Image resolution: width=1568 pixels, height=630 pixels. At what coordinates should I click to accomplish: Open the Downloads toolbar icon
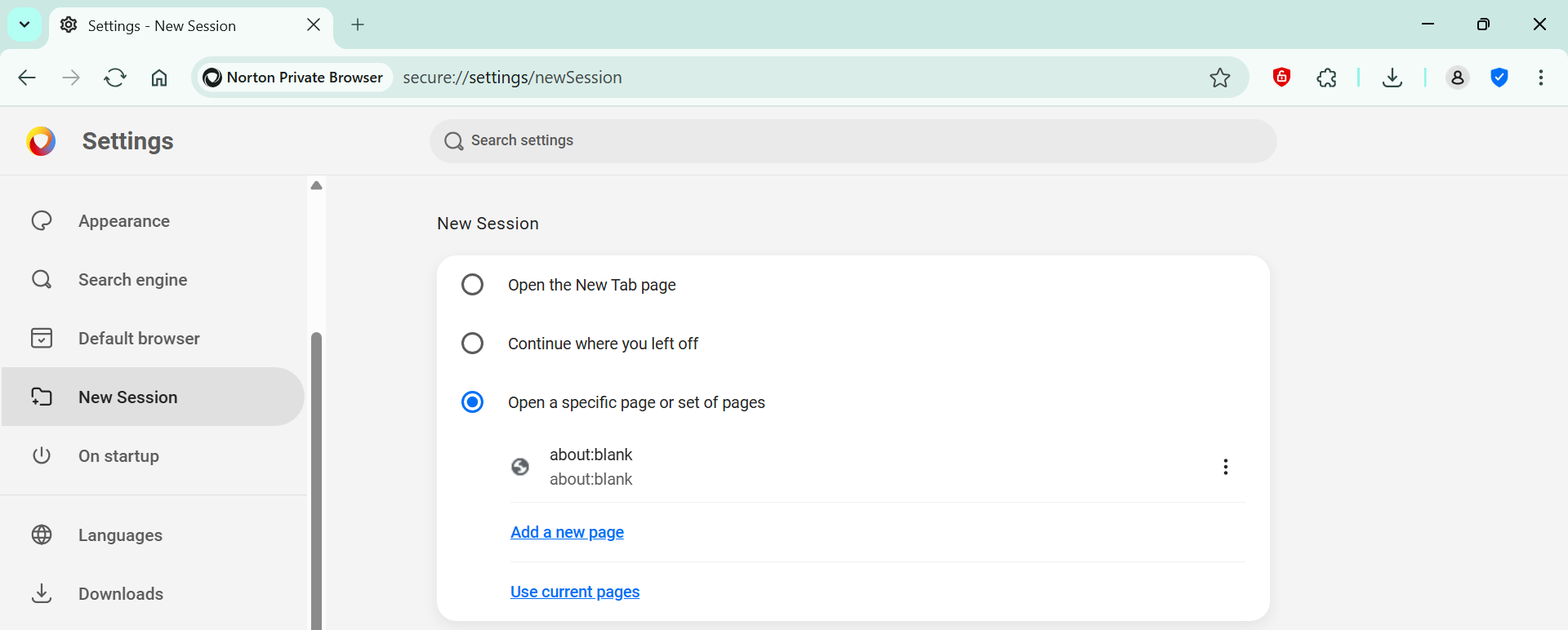point(1392,78)
